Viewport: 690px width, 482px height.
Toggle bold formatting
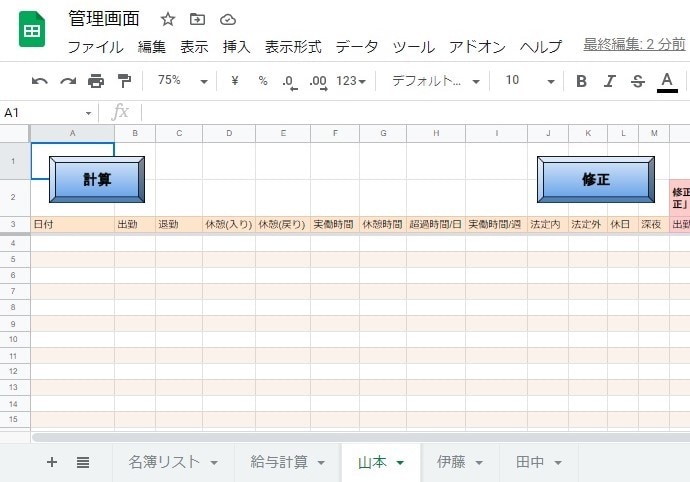pyautogui.click(x=581, y=81)
